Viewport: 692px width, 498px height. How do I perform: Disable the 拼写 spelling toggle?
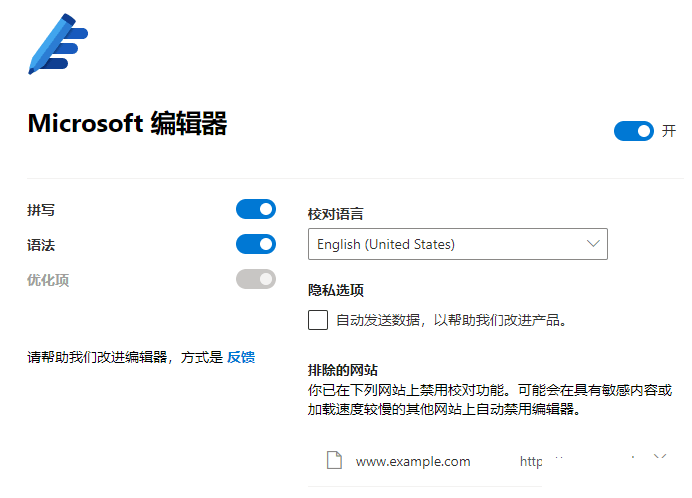coord(256,209)
